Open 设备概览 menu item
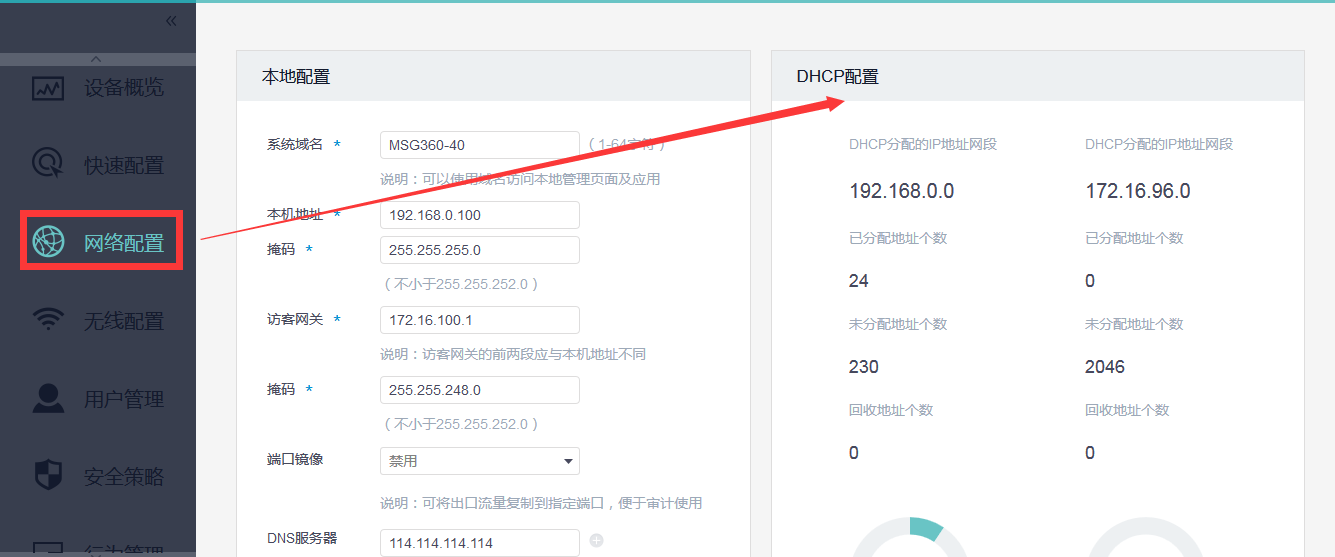1335x557 pixels. click(98, 88)
